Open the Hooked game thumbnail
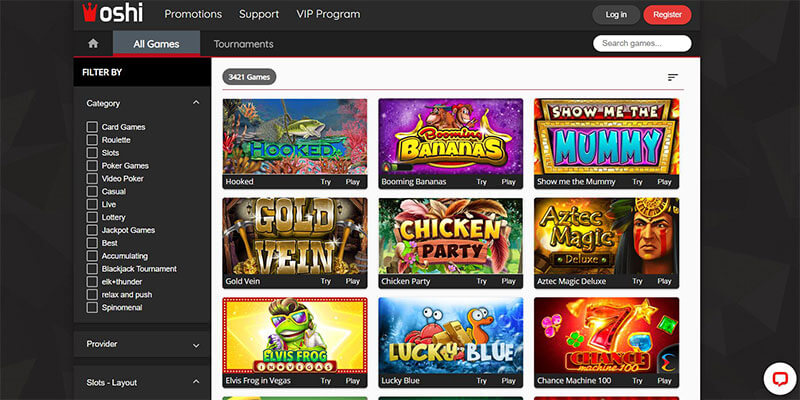The width and height of the screenshot is (800, 400). click(295, 136)
